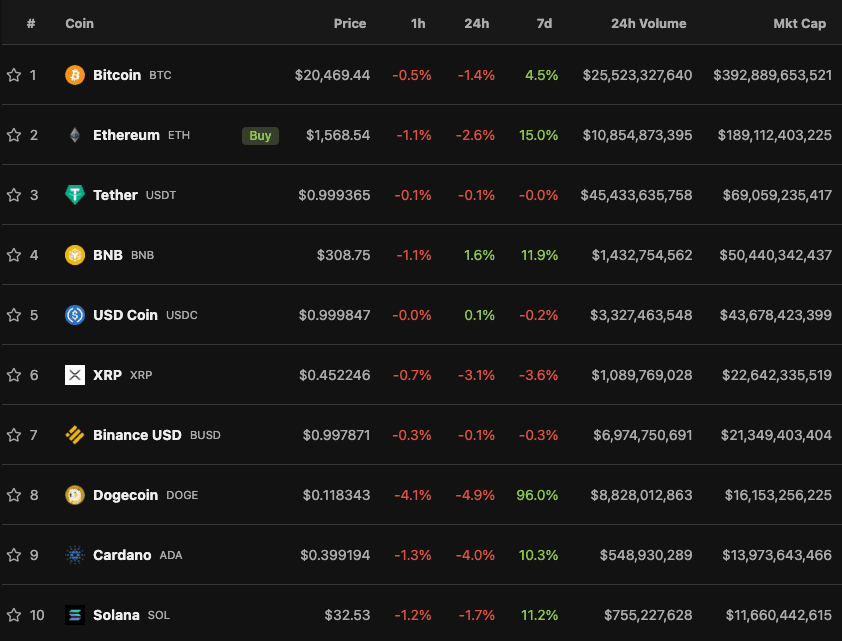Screen dimensions: 842x641
Task: Click the Cardano dotted logo icon
Action: pos(75,555)
